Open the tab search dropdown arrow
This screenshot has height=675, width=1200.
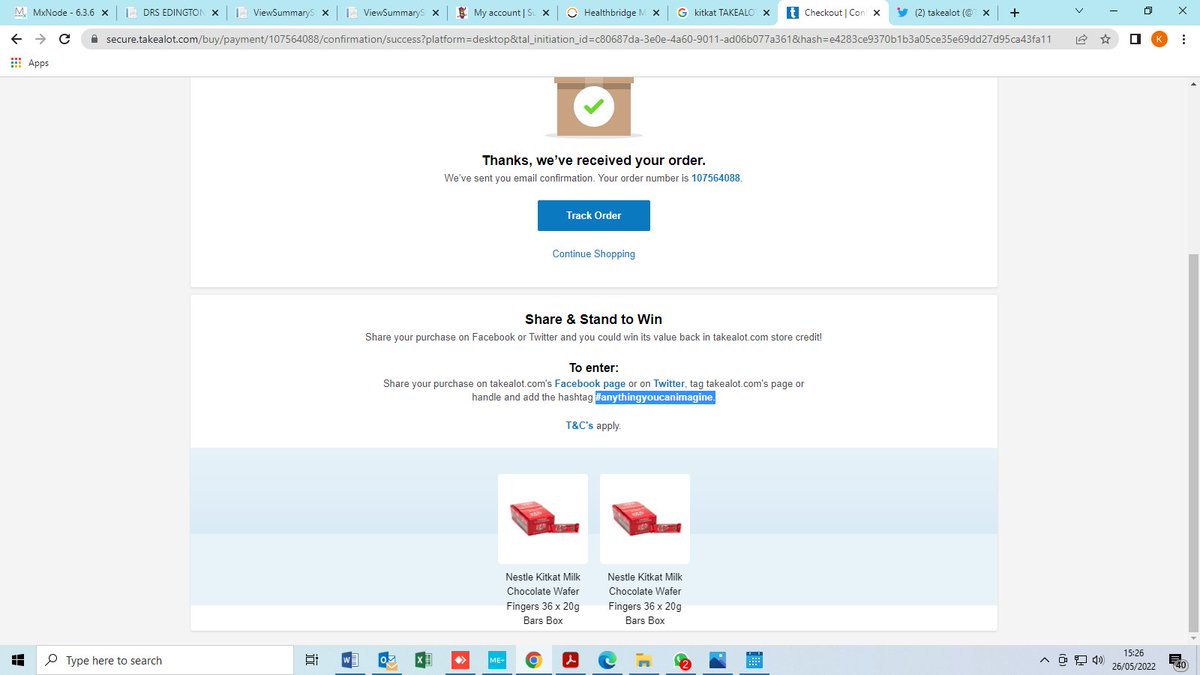click(x=1078, y=12)
